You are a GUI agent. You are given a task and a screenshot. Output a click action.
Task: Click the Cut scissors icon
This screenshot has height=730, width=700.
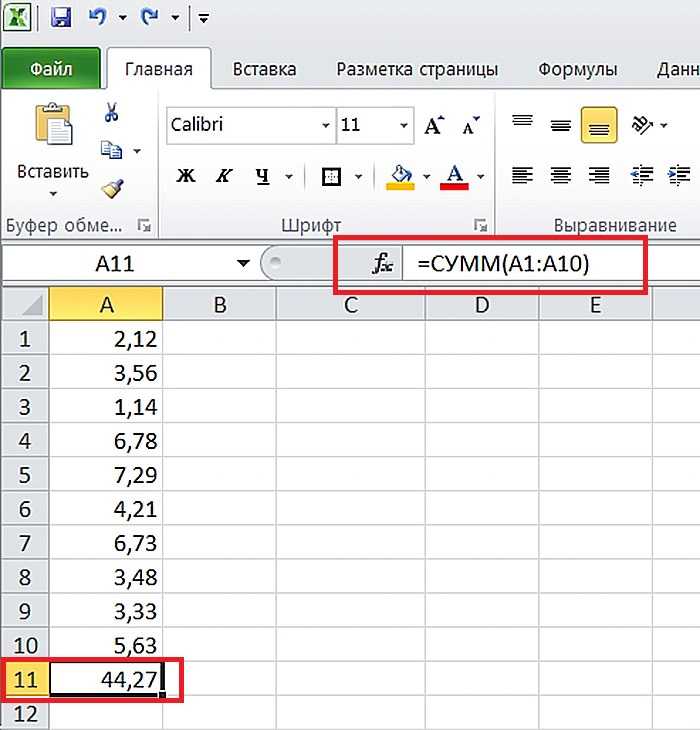point(111,112)
